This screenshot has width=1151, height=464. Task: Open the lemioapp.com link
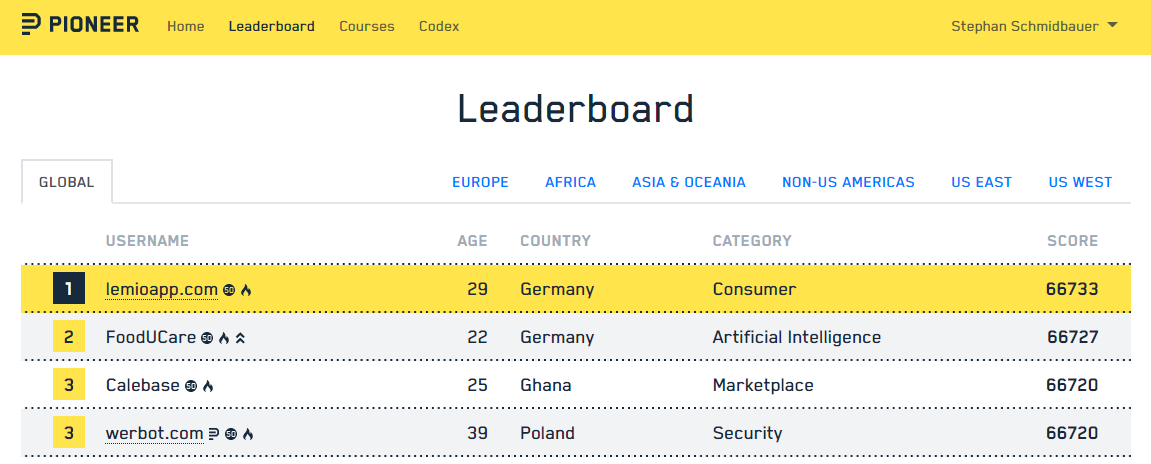(161, 289)
